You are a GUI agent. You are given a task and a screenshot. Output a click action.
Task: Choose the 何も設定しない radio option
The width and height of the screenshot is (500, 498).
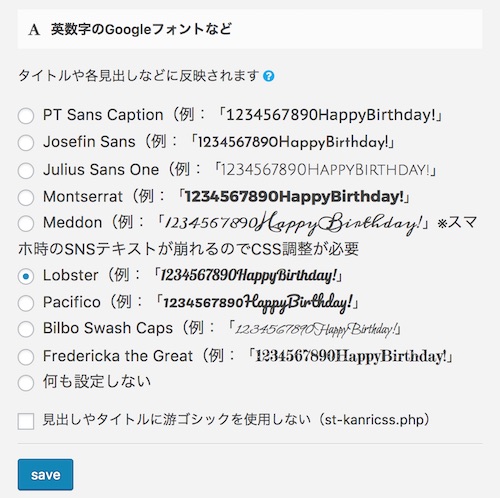26,383
